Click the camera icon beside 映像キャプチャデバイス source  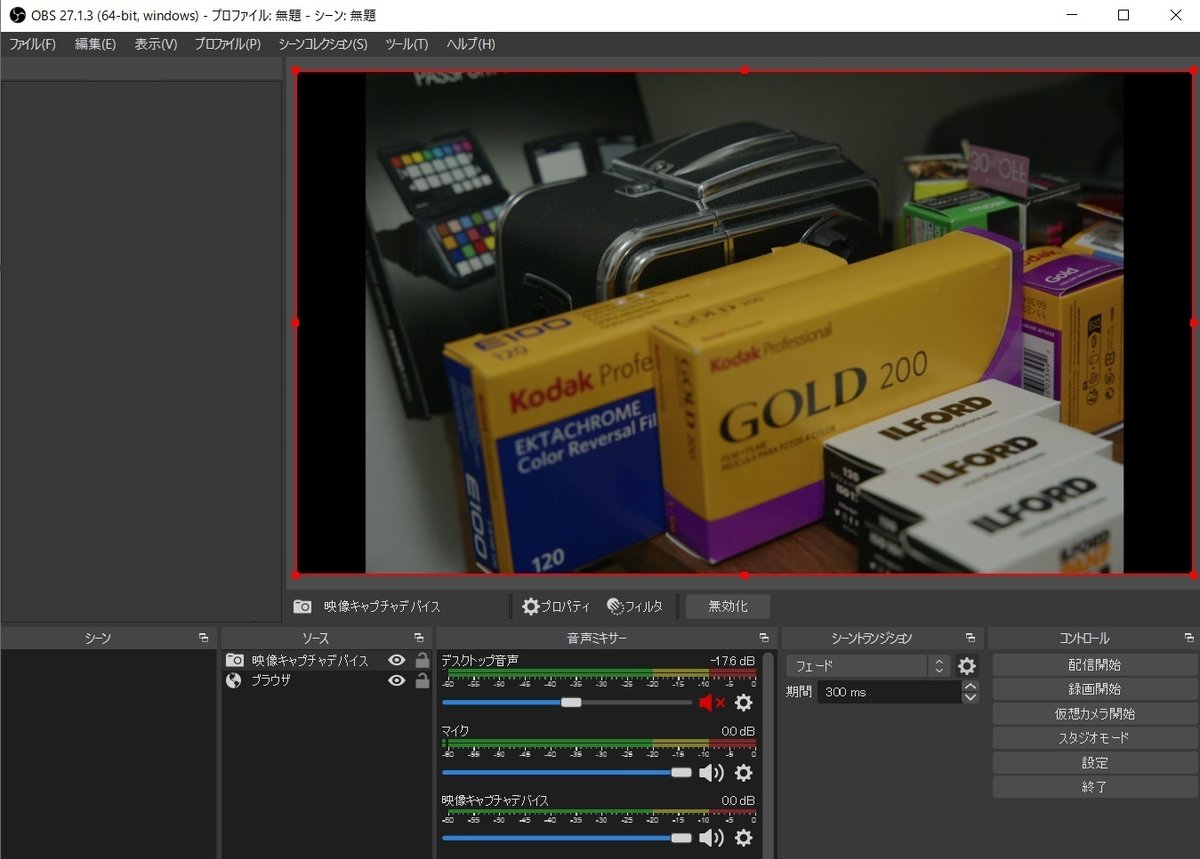pos(234,661)
